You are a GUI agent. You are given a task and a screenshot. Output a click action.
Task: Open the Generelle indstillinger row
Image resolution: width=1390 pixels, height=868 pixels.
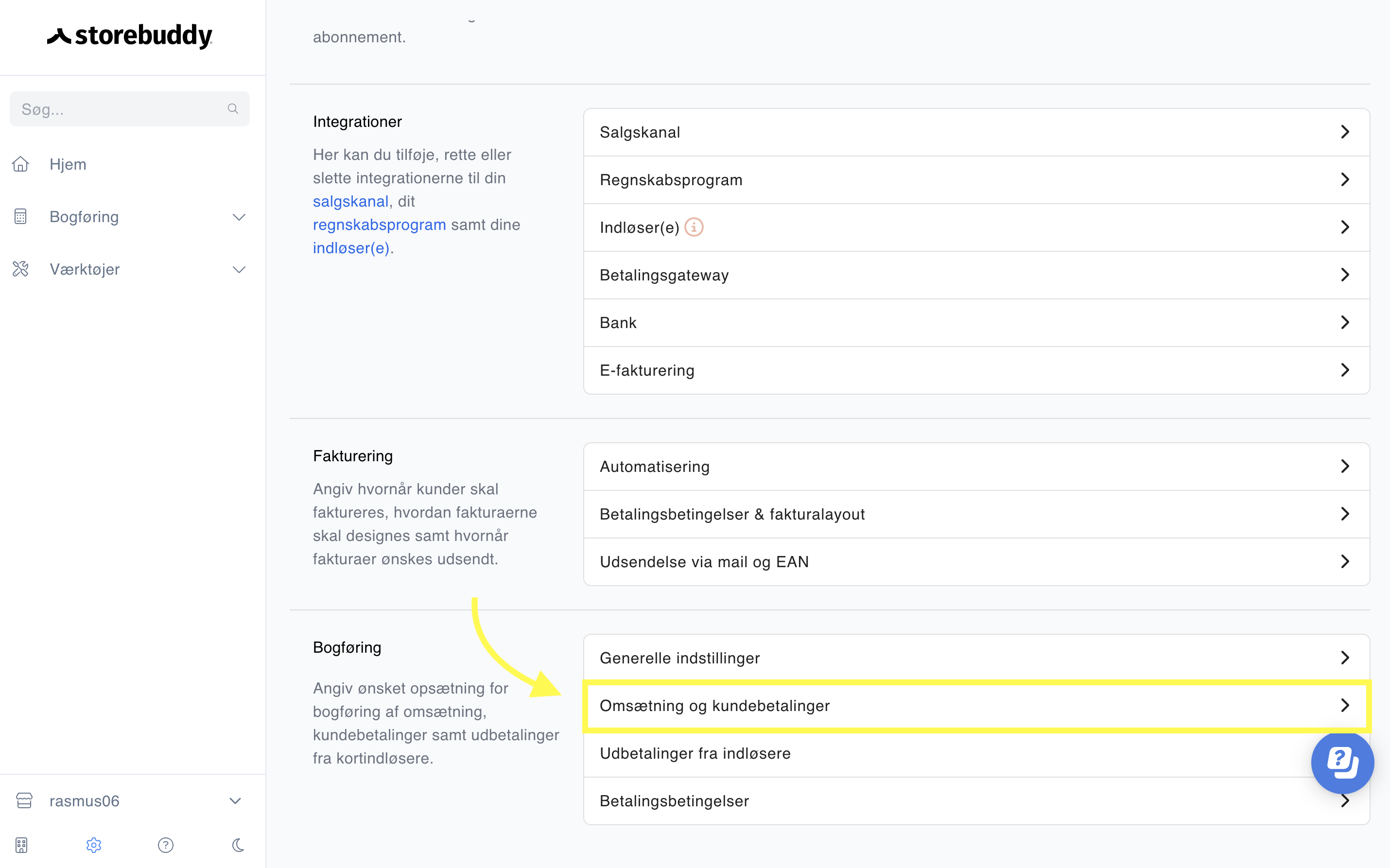click(976, 658)
